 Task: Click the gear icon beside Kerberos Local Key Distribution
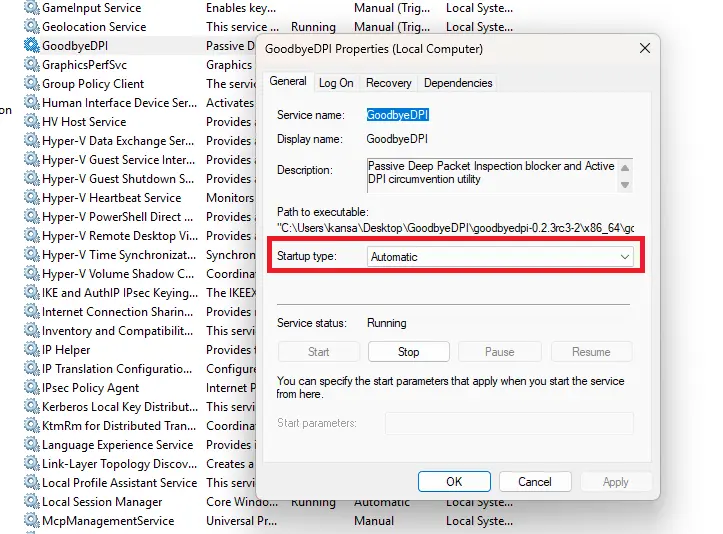[x=31, y=406]
